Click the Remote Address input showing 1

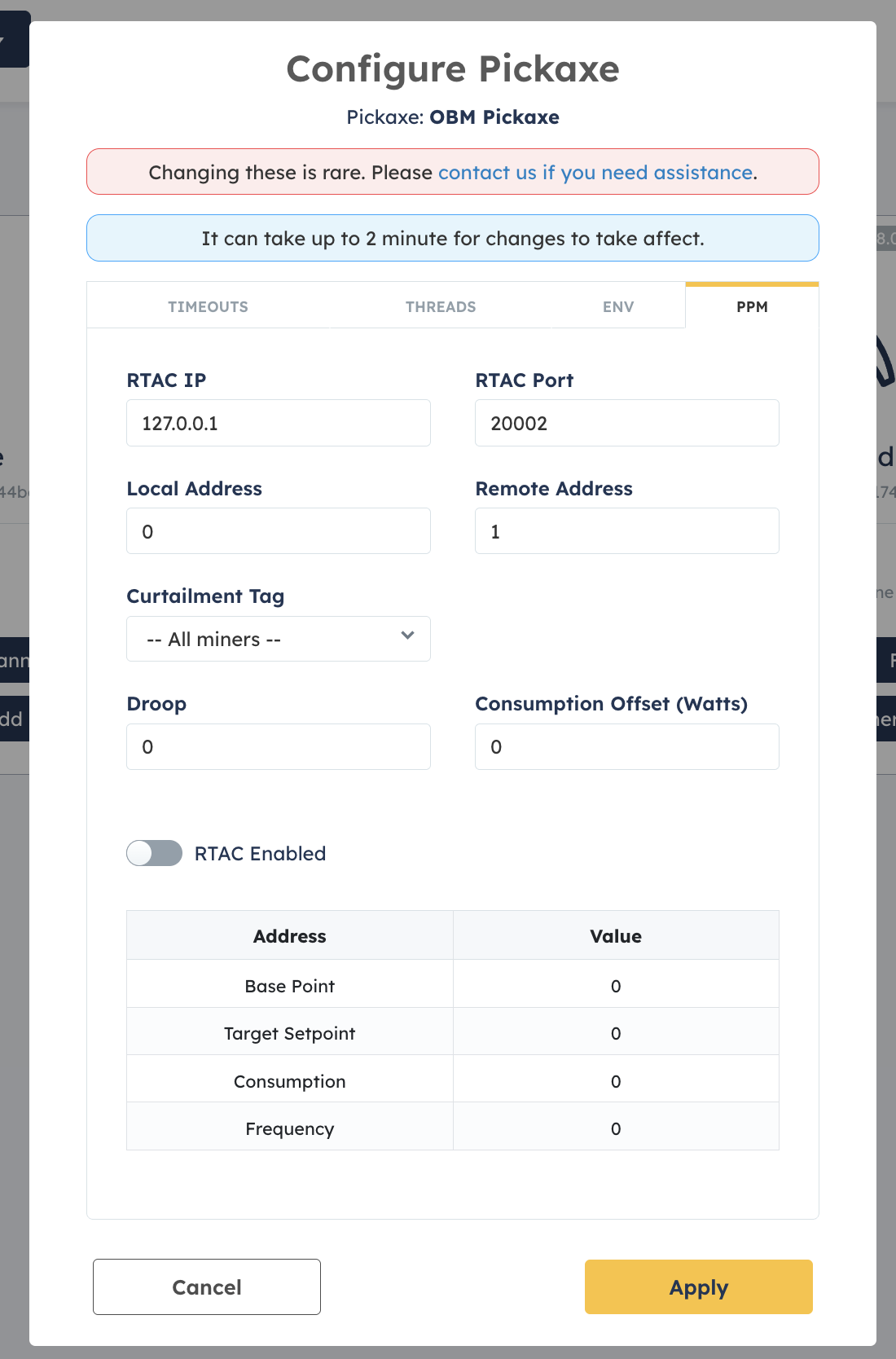pos(626,530)
